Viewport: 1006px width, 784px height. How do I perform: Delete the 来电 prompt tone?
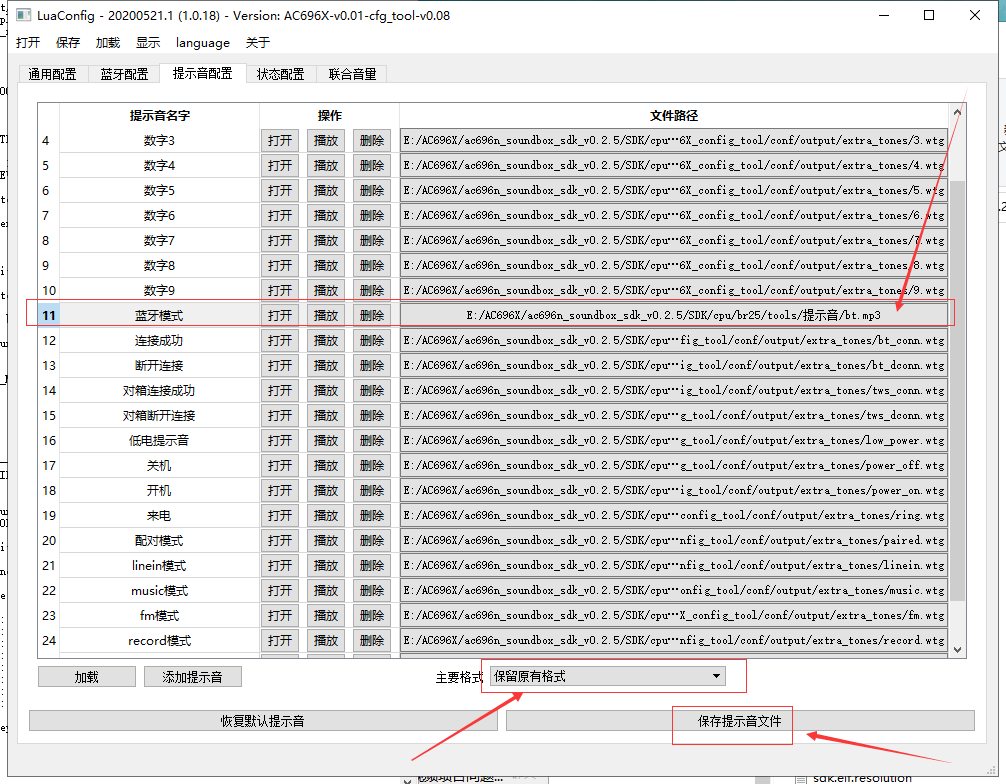coord(372,515)
